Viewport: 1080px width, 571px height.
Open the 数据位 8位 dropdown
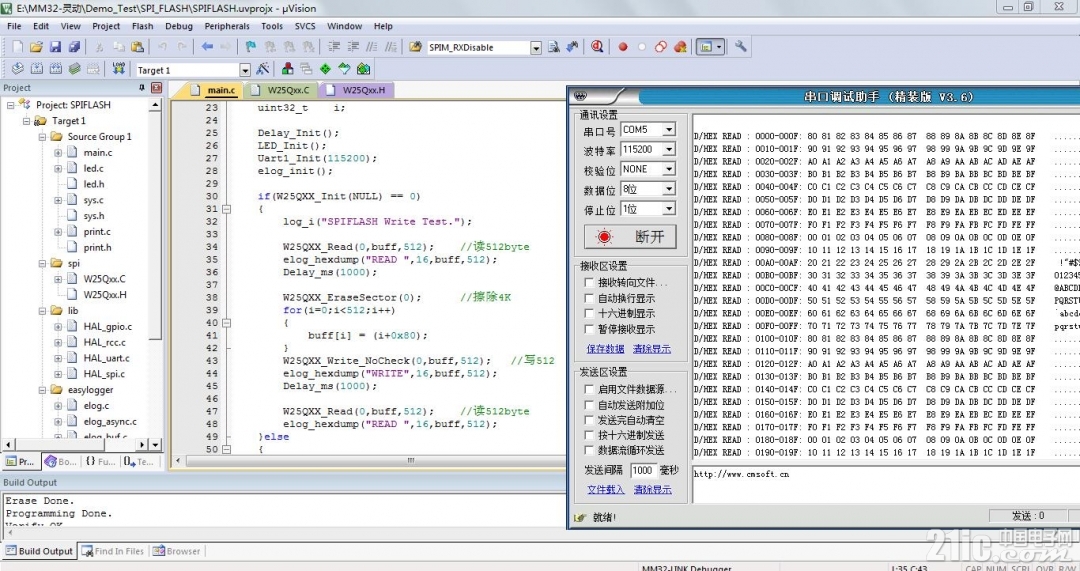pyautogui.click(x=669, y=189)
